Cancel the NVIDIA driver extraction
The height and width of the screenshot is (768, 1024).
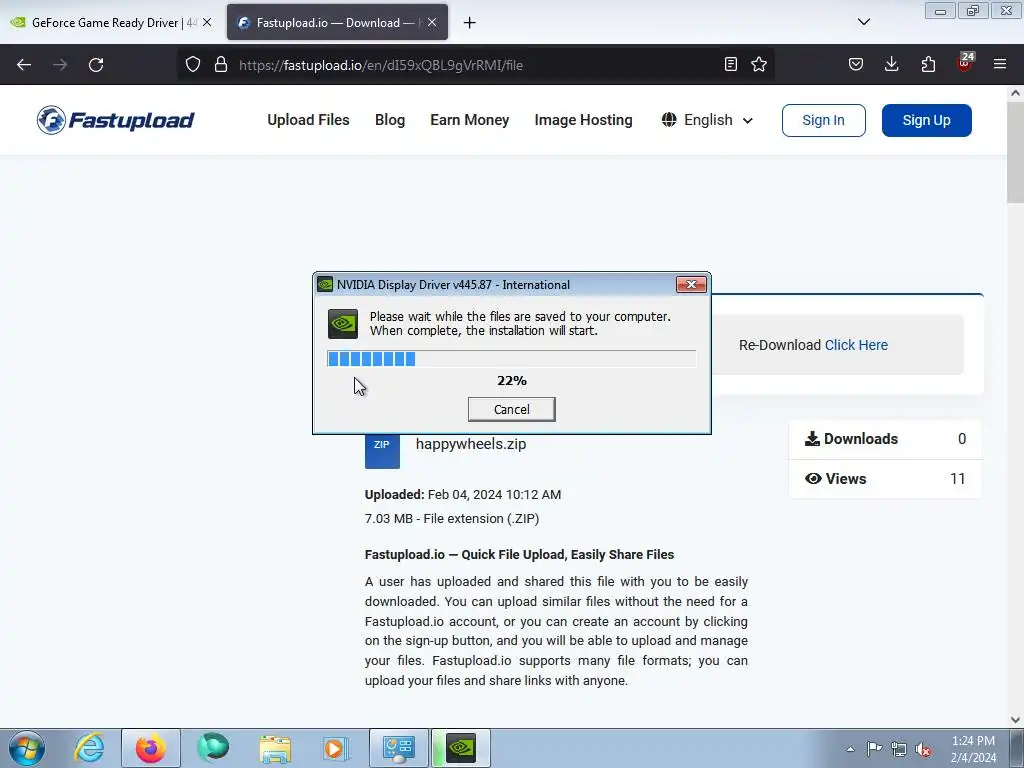pos(511,409)
